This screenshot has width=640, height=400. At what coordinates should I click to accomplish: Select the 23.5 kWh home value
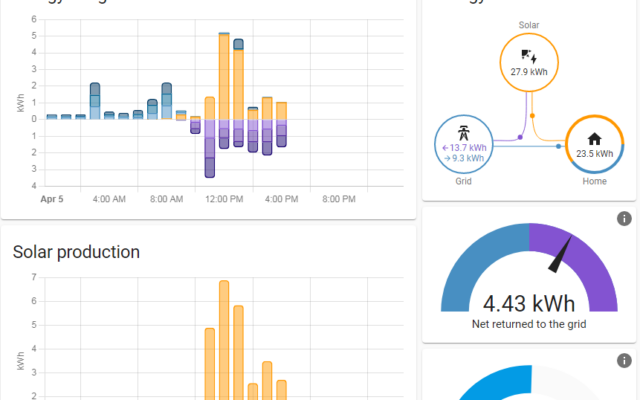pos(595,154)
